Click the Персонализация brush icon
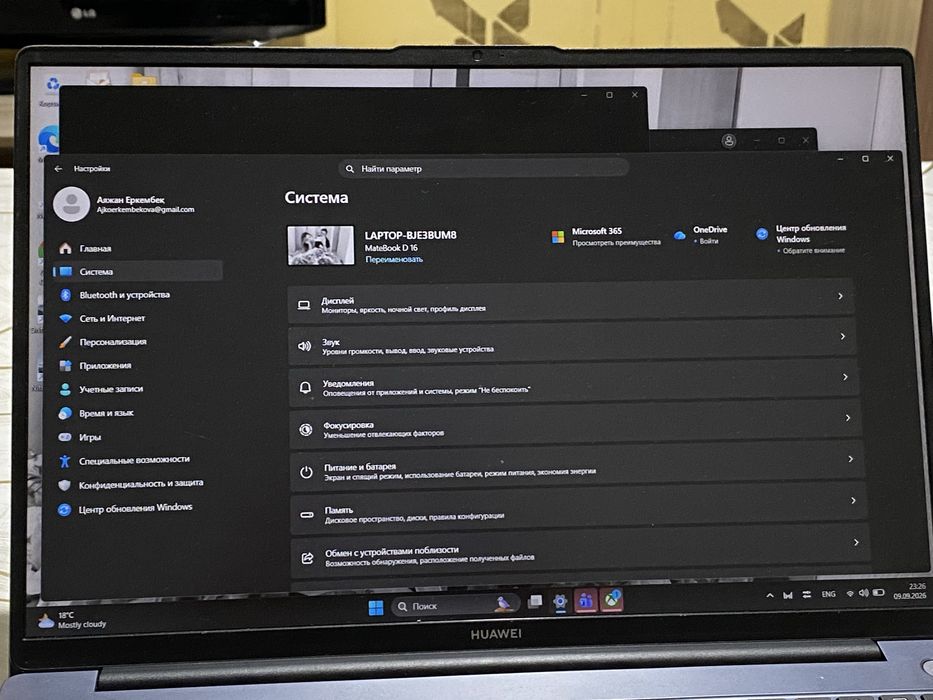933x700 pixels. (65, 342)
